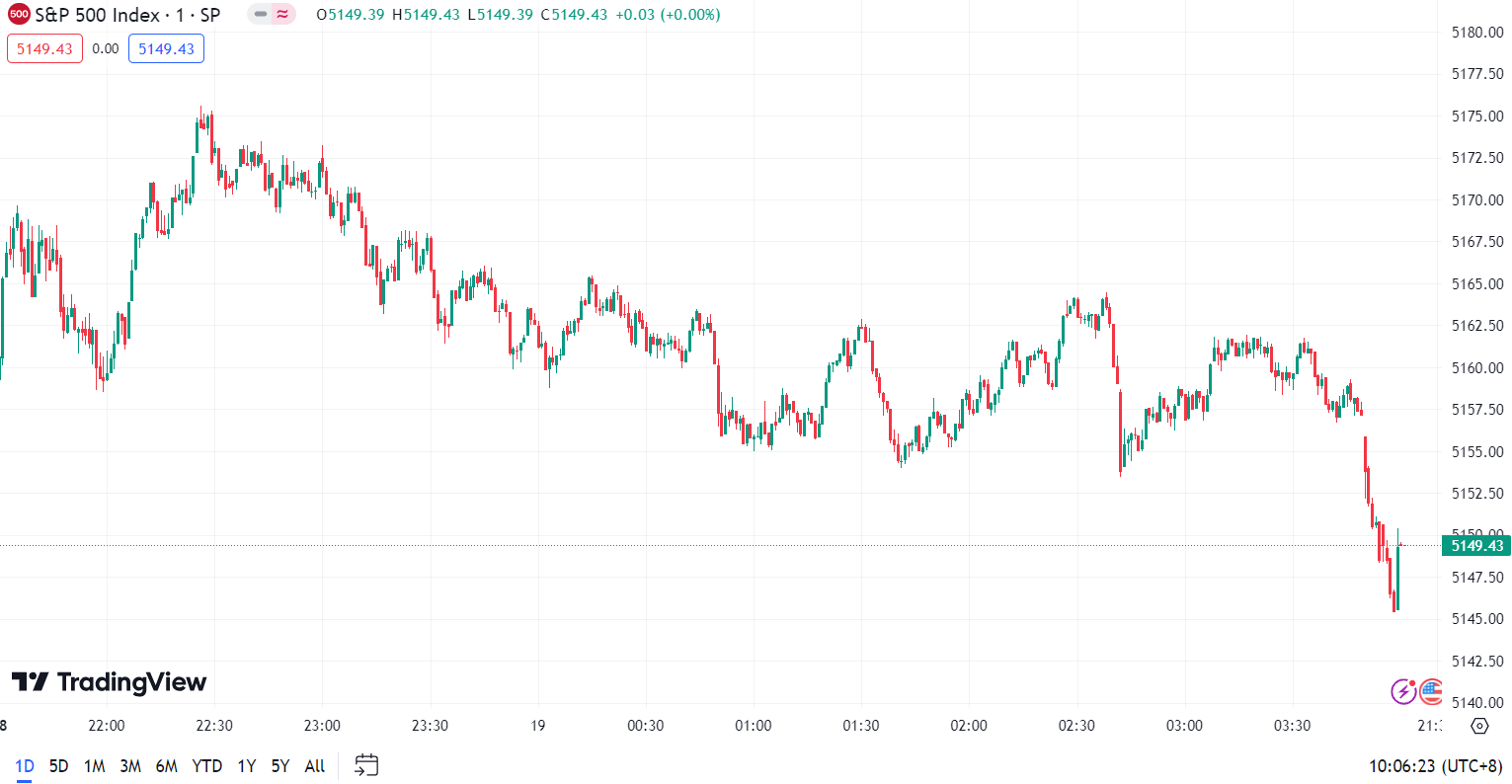Select the 1D time range
Image resolution: width=1512 pixels, height=784 pixels.
25,766
